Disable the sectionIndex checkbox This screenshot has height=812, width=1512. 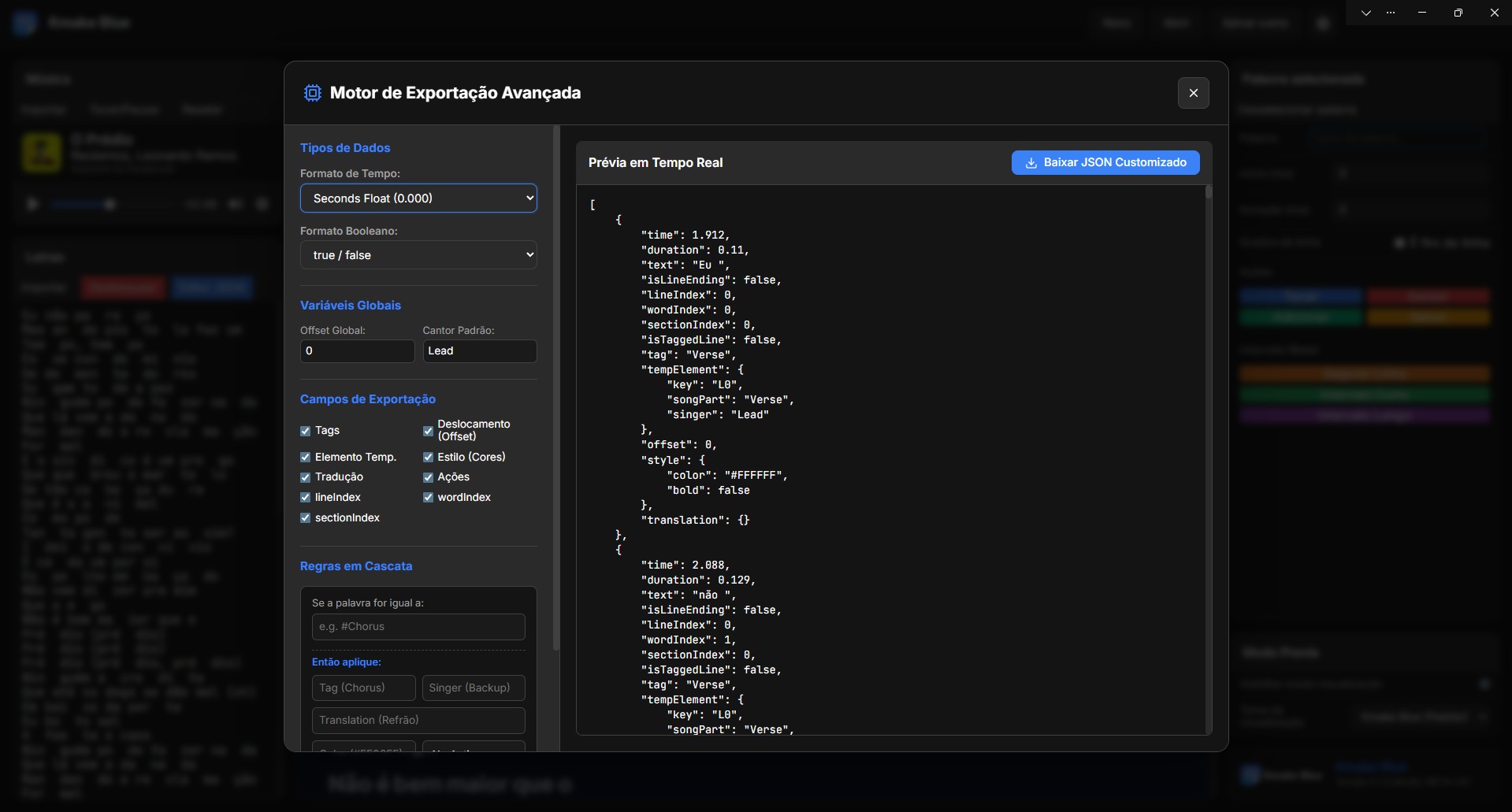tap(305, 518)
